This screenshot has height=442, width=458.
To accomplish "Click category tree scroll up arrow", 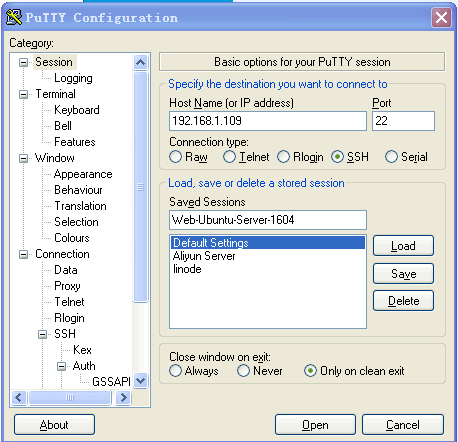I will pos(140,62).
